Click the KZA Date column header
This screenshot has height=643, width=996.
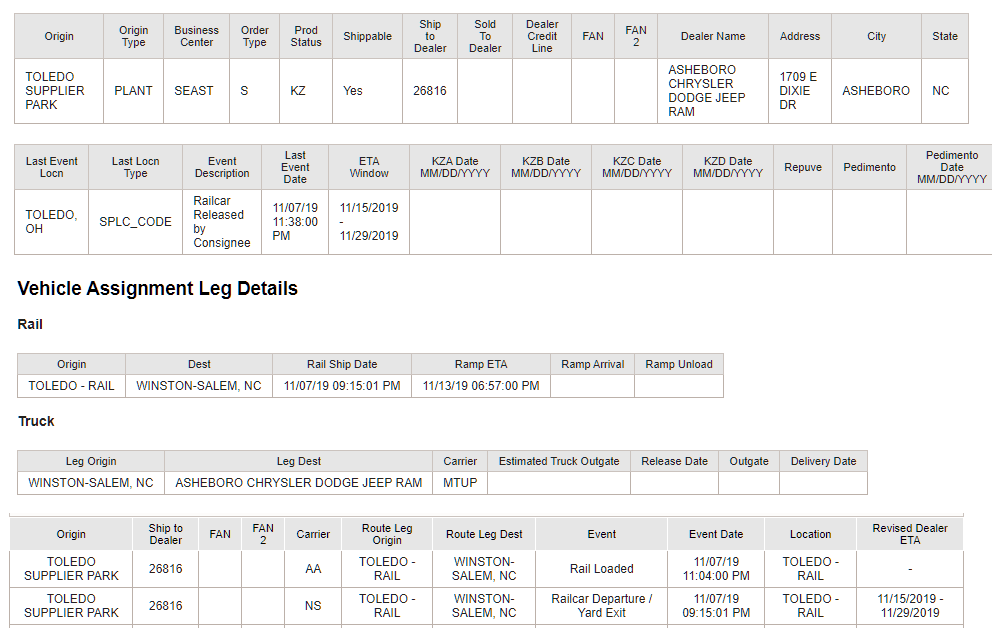[455, 167]
